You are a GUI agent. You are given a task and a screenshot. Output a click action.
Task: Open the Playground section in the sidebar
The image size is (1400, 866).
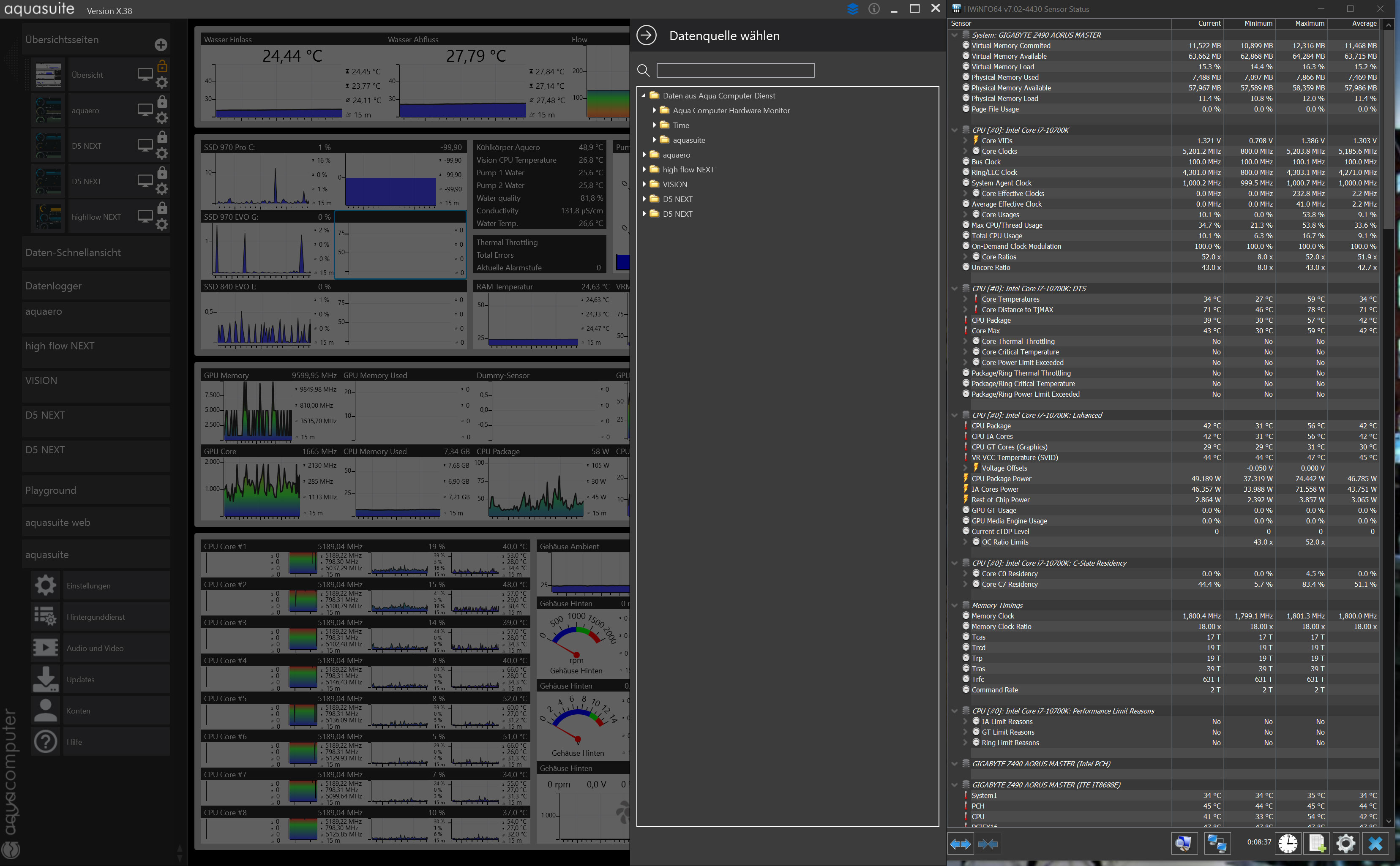click(x=50, y=490)
